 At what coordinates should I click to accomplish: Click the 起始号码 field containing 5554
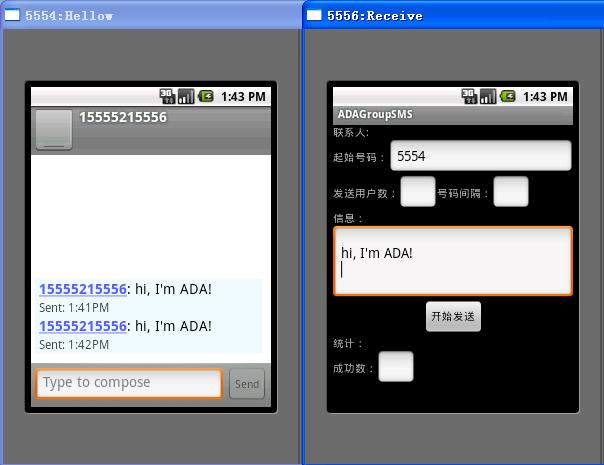(x=481, y=156)
